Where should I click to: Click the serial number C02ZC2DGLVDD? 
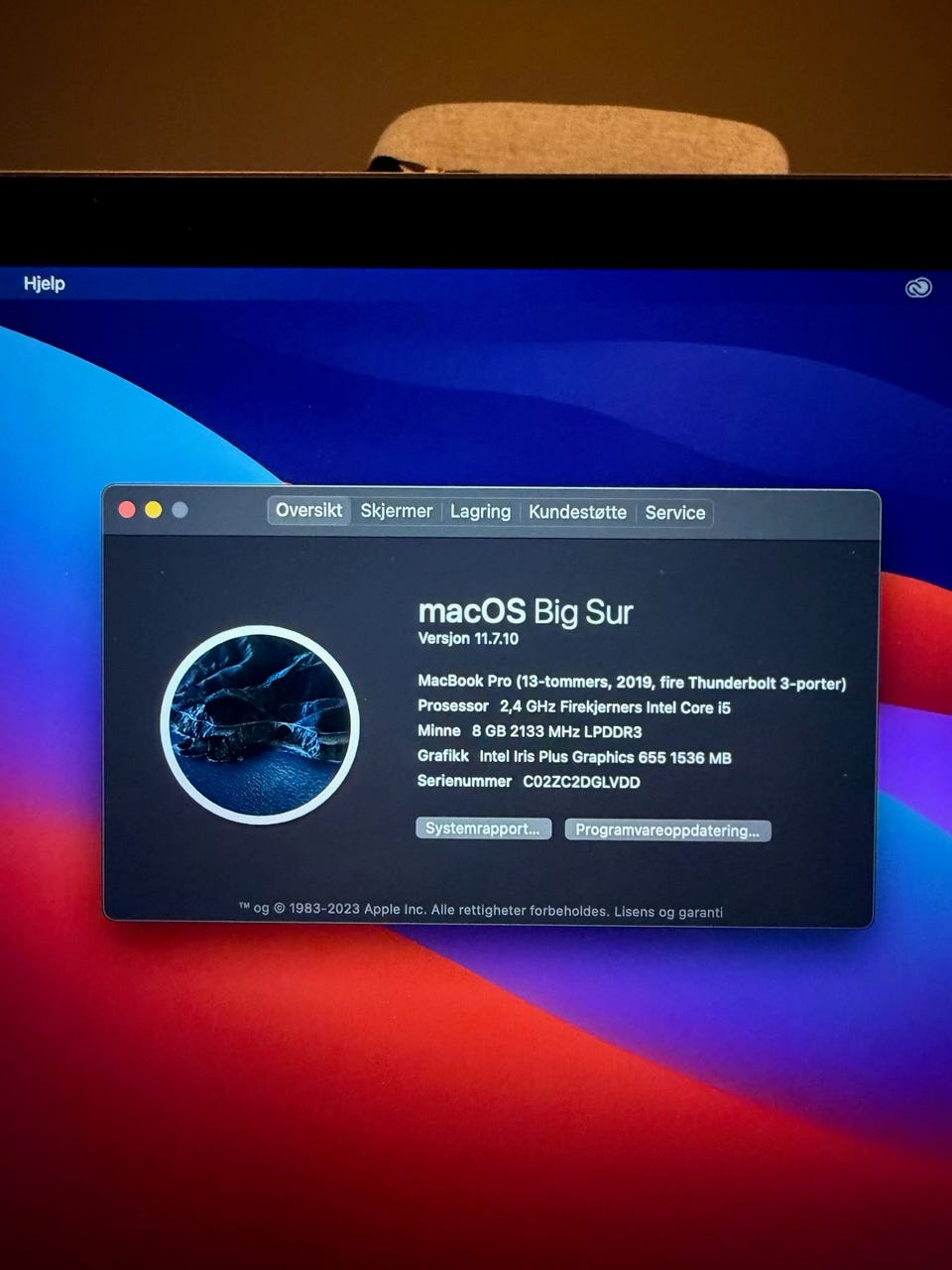581,782
